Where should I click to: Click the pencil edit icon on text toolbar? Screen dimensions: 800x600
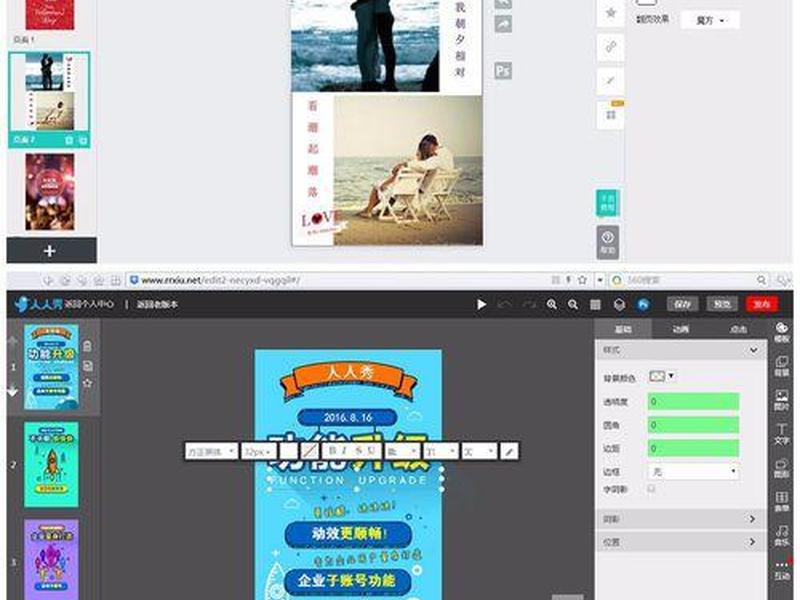509,451
